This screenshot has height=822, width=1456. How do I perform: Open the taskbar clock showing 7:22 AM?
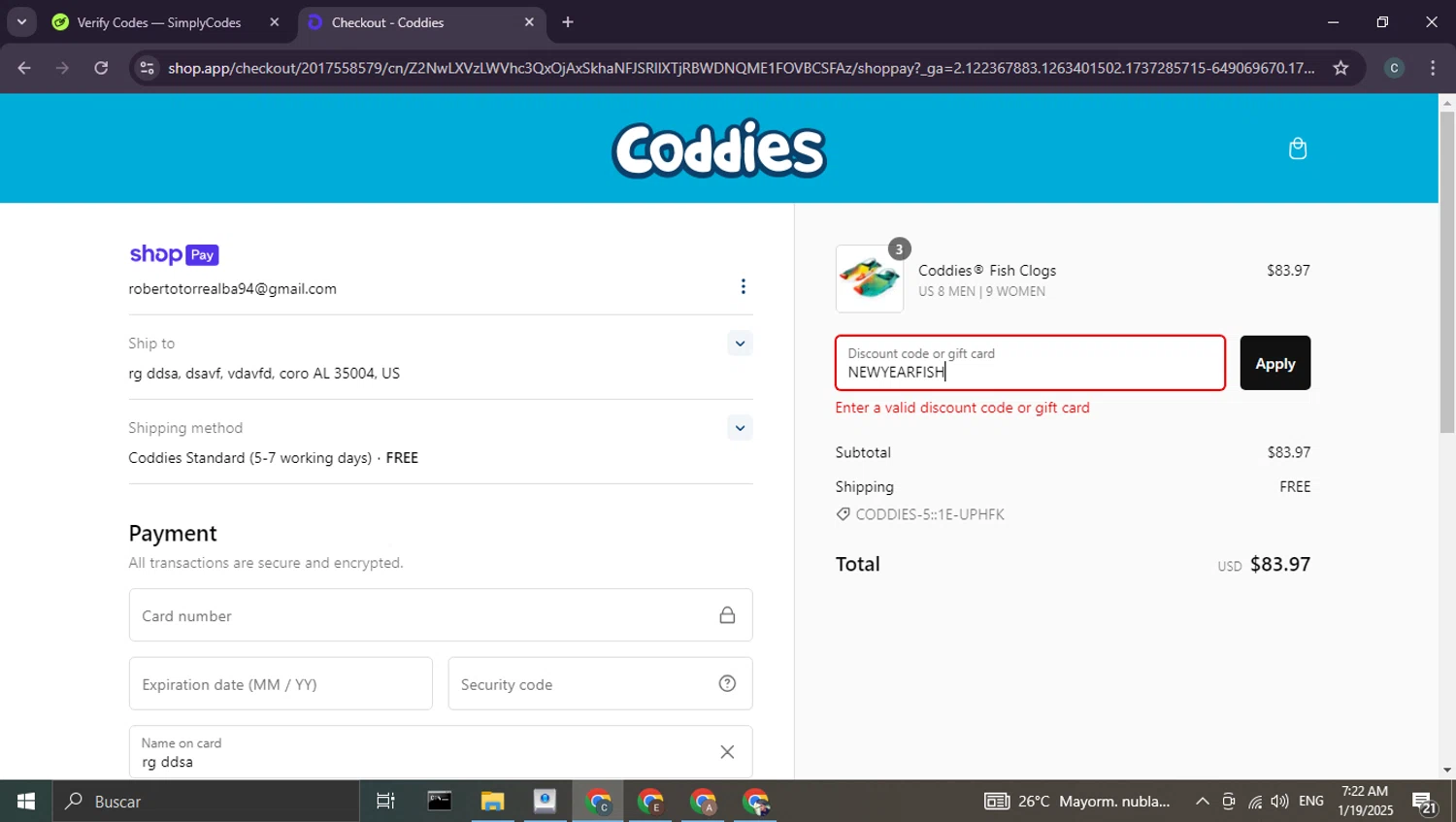(x=1365, y=801)
